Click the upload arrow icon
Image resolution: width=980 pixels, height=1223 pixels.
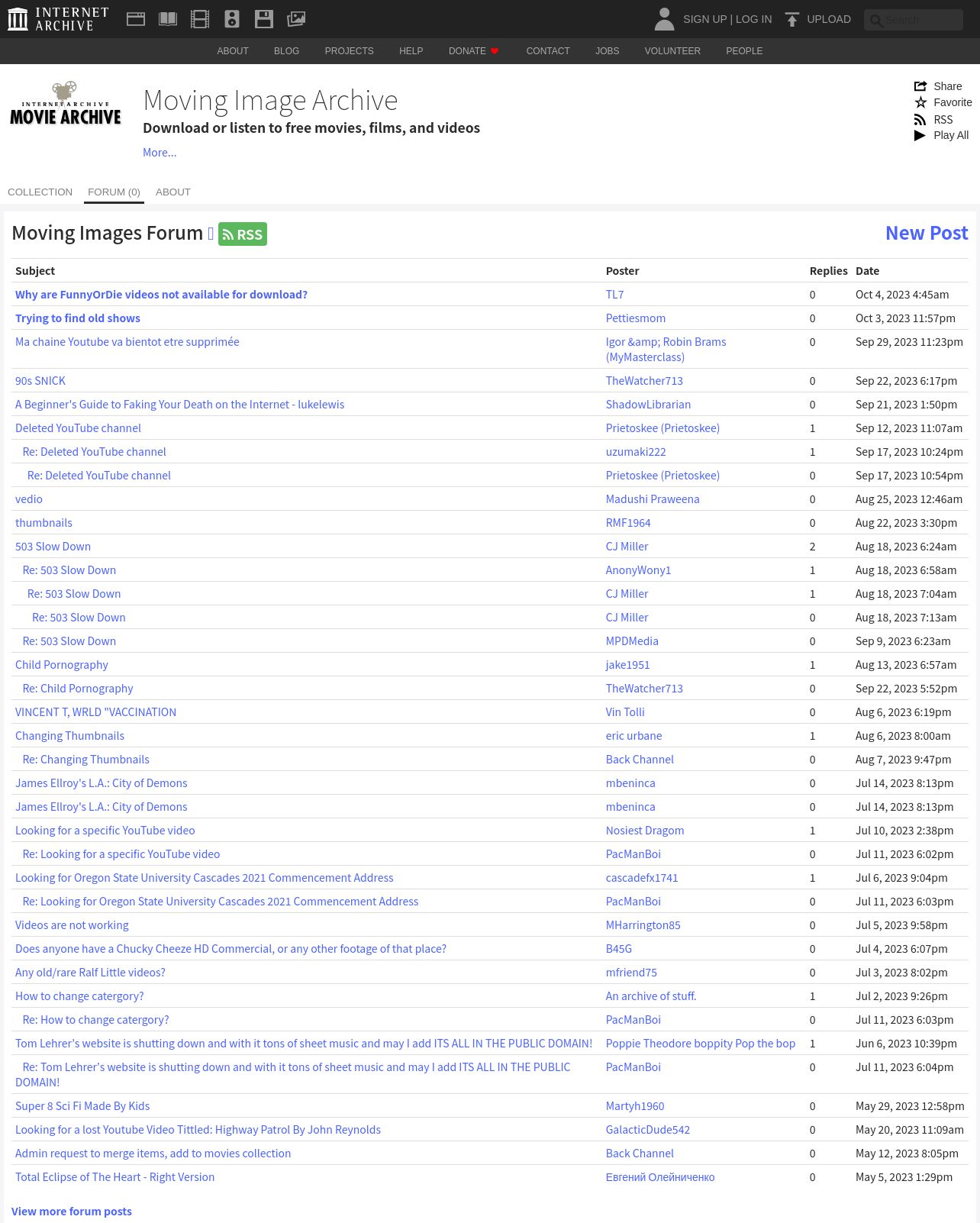[792, 19]
